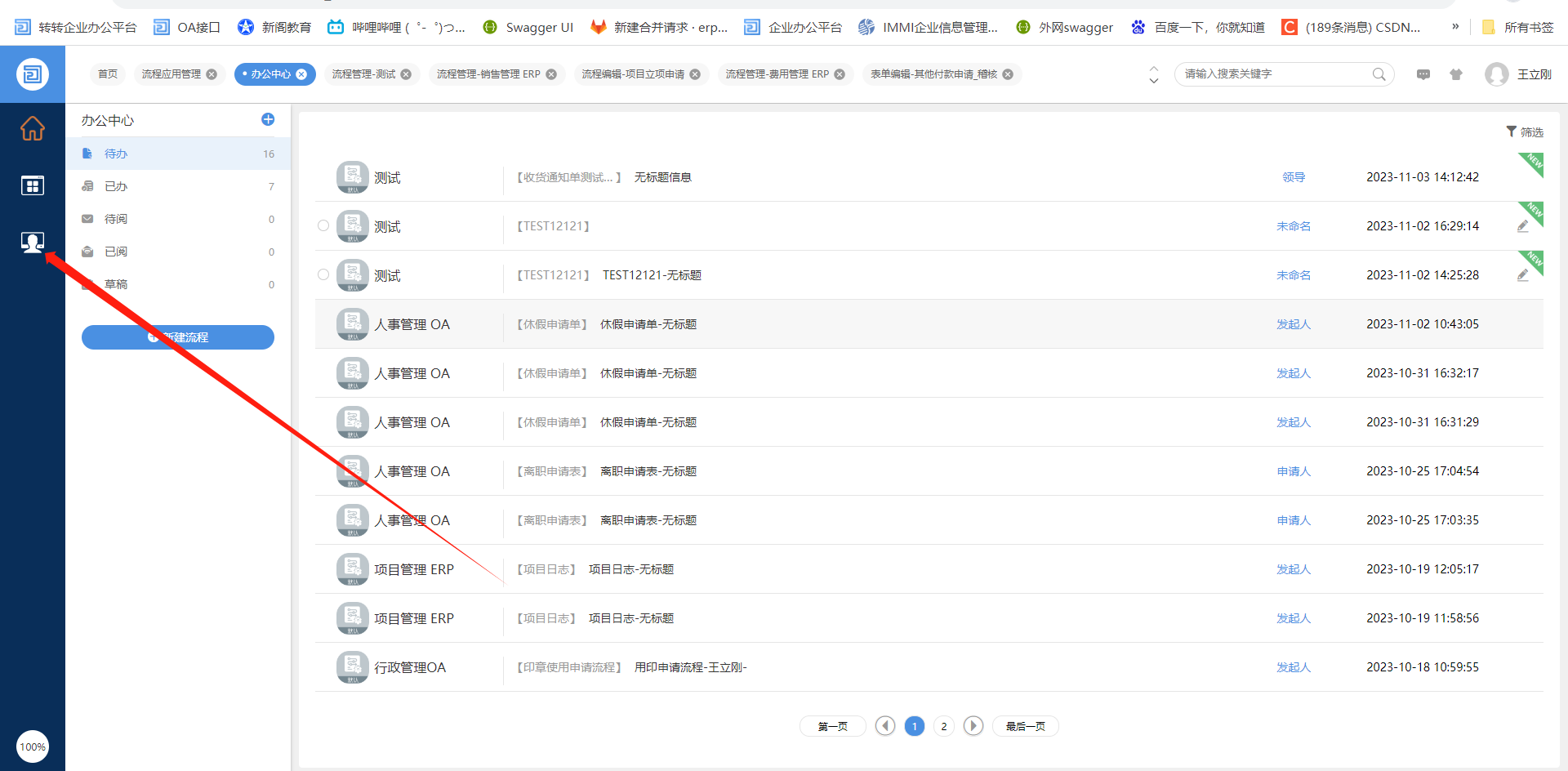
Task: Switch to 流程编辑-项目立项申请 tab
Action: (x=633, y=74)
